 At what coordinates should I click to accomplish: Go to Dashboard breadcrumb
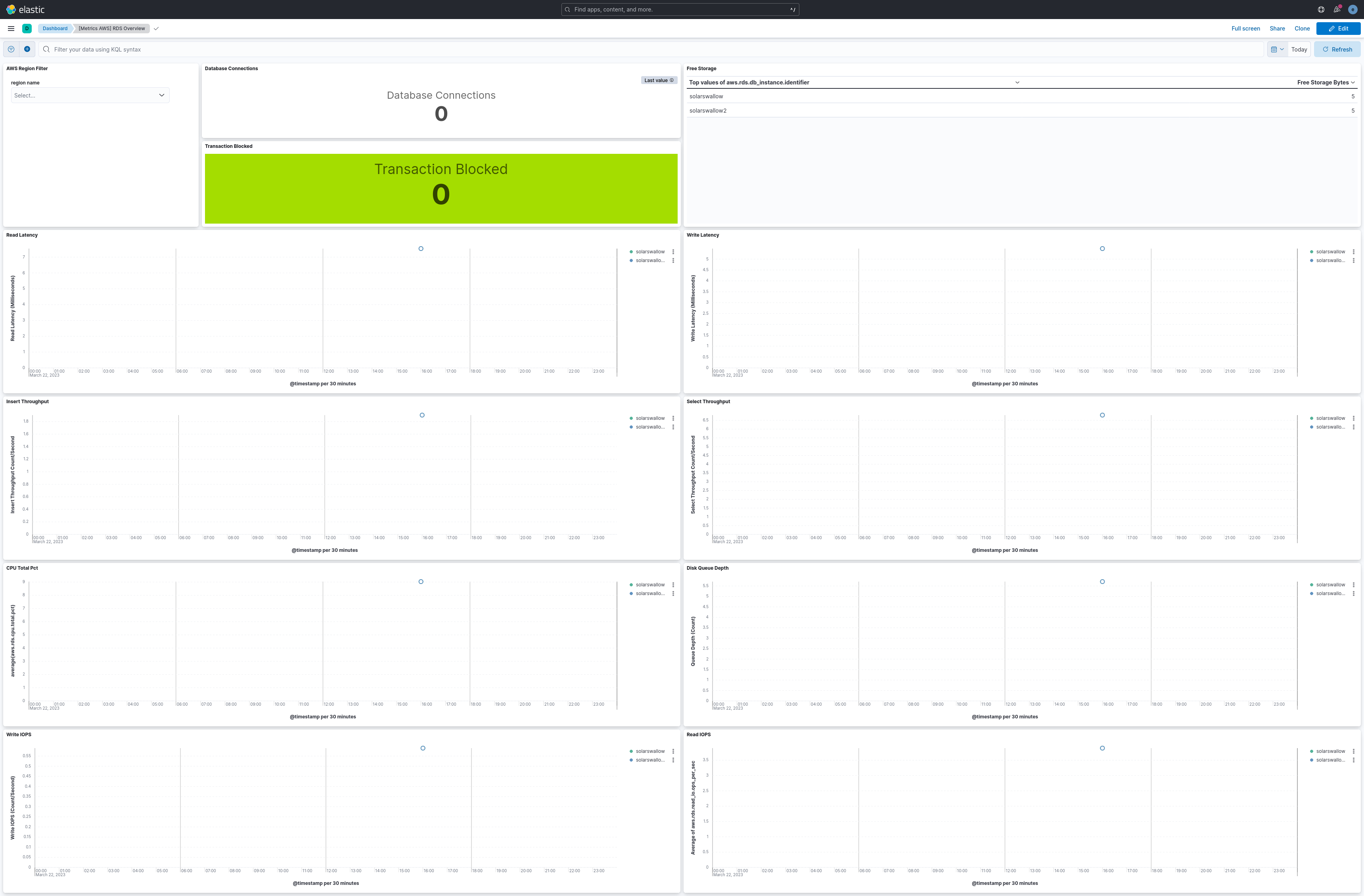click(x=55, y=29)
